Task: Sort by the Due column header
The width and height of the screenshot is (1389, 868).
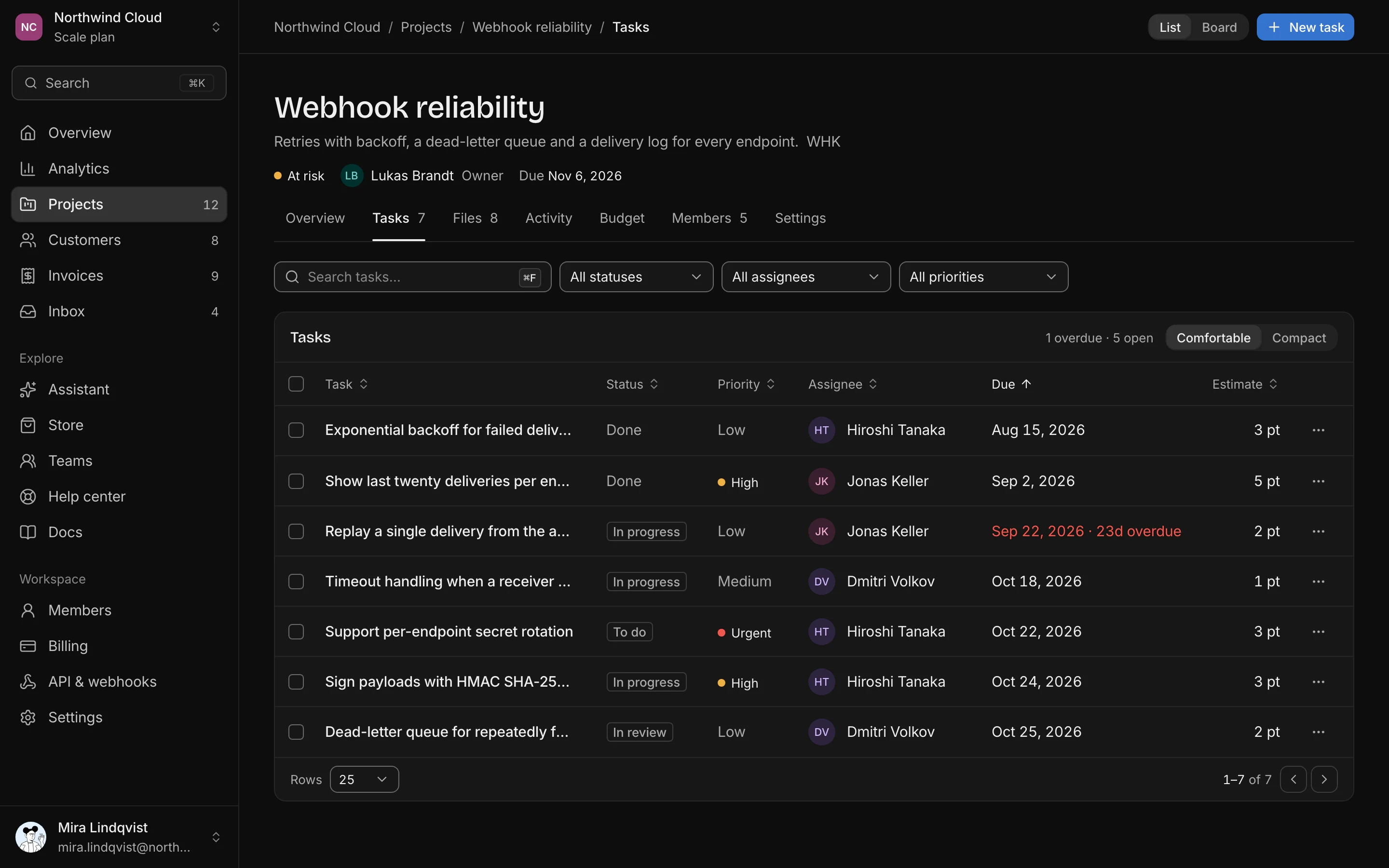Action: click(x=1011, y=384)
